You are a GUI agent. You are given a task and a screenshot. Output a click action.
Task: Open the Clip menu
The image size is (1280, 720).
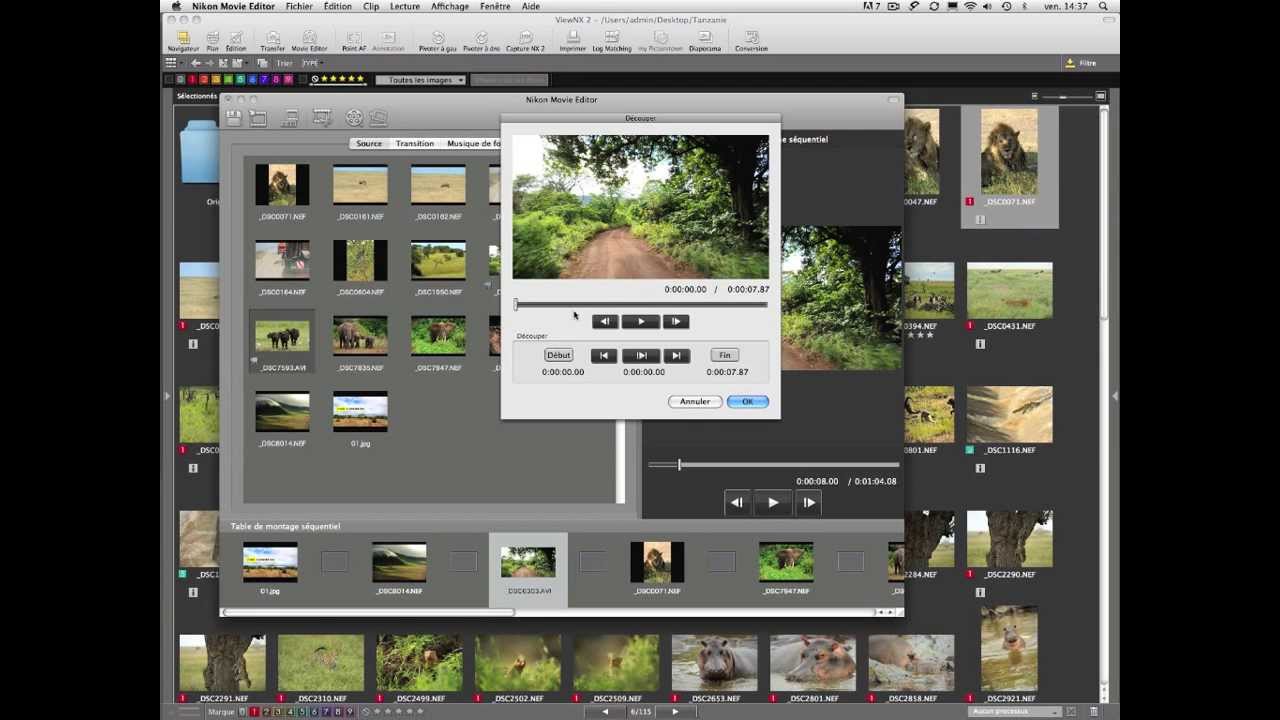(371, 6)
